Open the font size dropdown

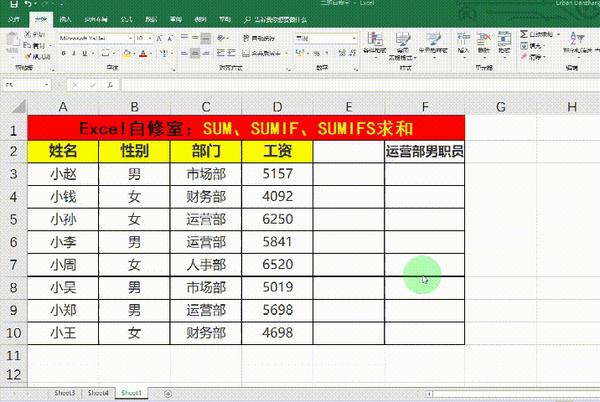point(150,38)
